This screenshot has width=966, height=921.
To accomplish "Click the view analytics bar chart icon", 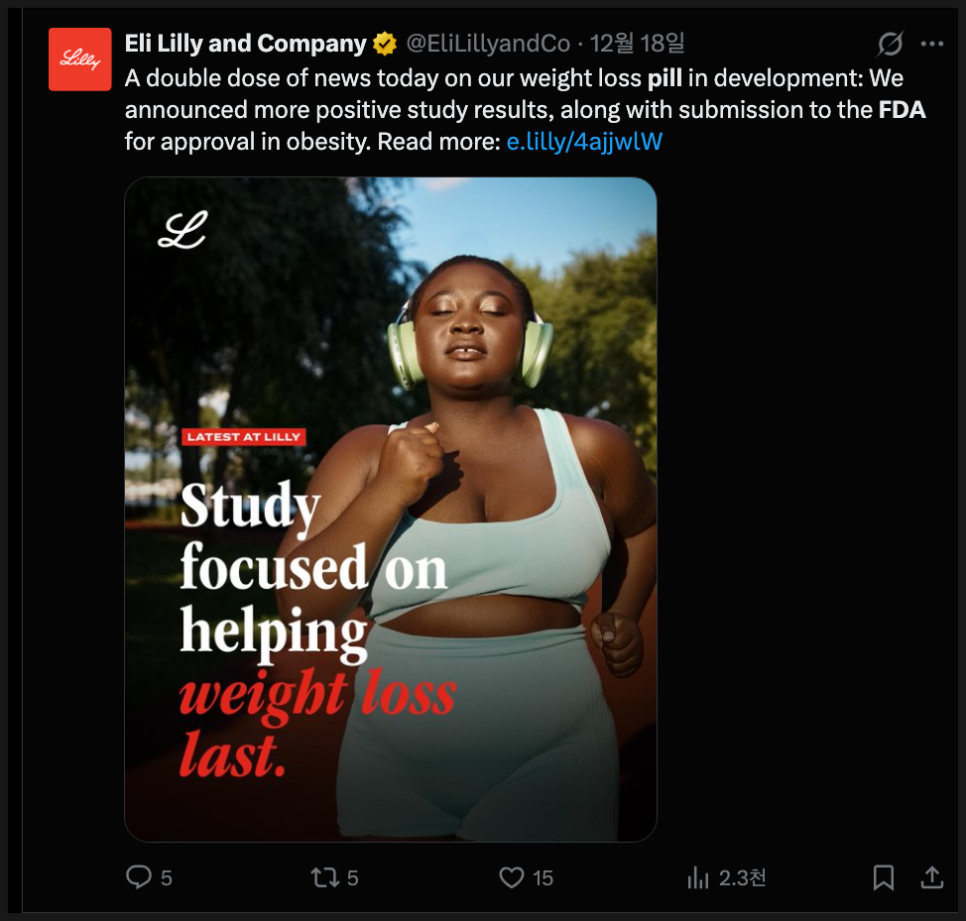I will pyautogui.click(x=698, y=878).
